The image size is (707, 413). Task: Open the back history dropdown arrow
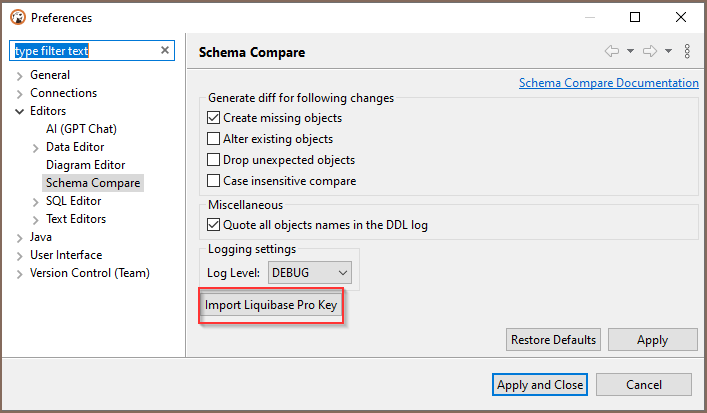pyautogui.click(x=630, y=51)
